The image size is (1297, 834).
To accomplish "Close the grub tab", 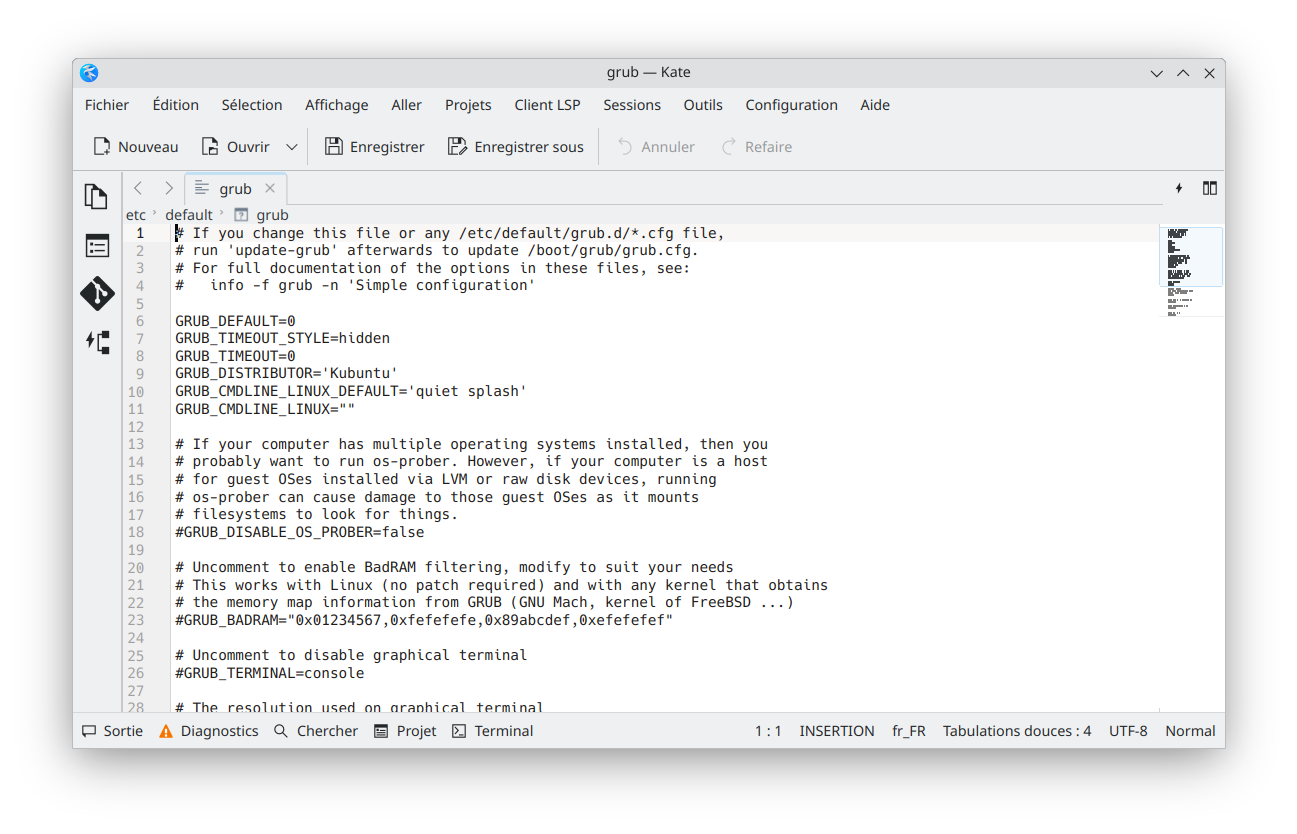I will pos(270,188).
